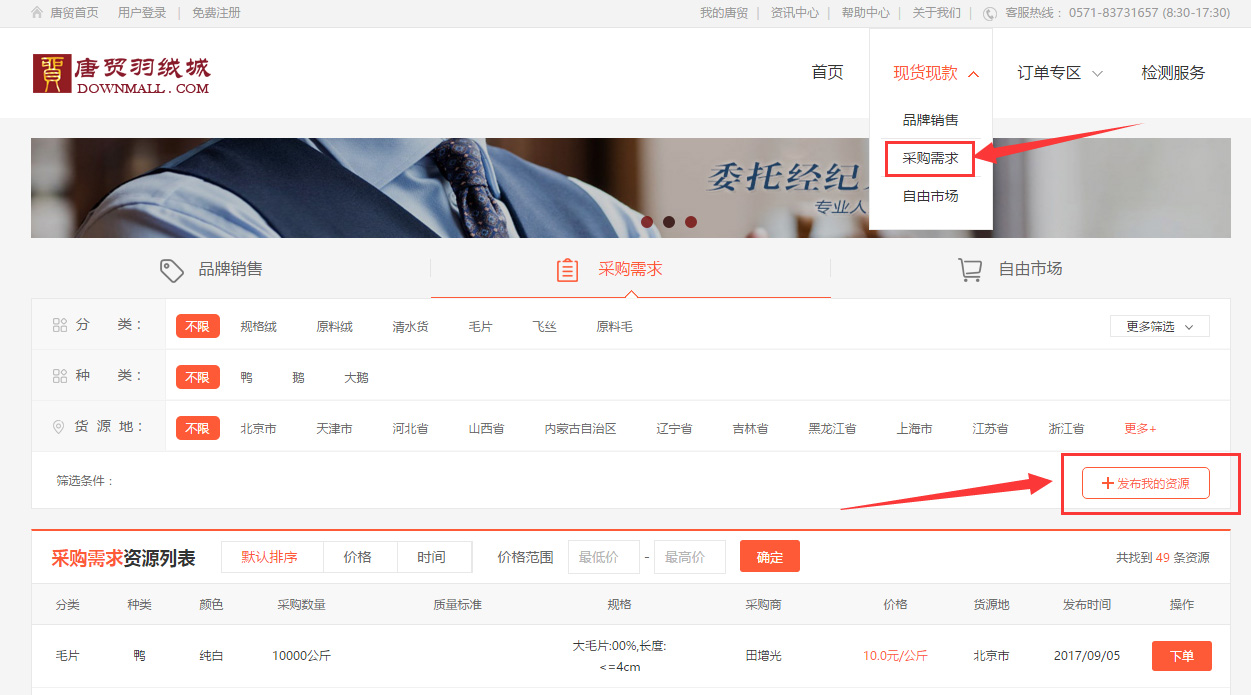Click the 确定 price range button
1251x695 pixels.
(x=770, y=557)
